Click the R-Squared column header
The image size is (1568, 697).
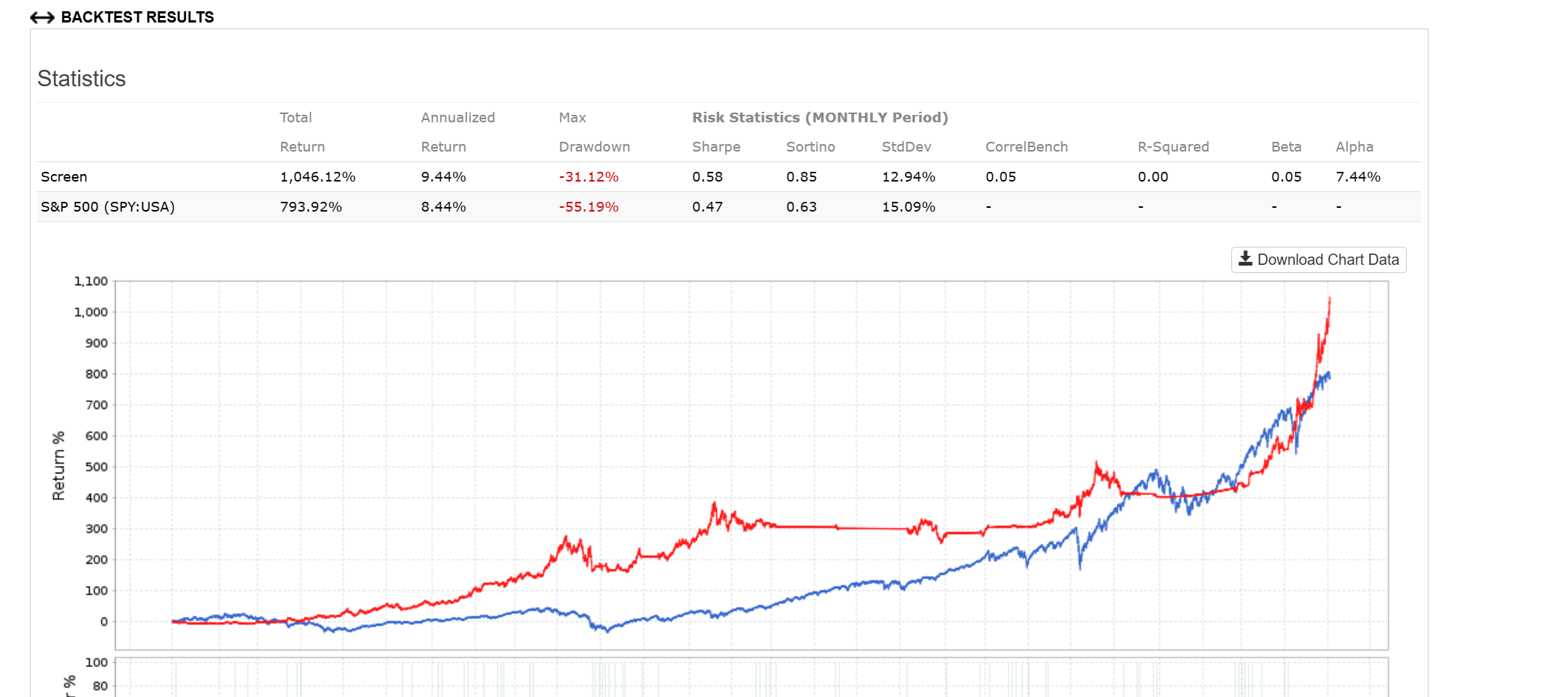tap(1173, 147)
